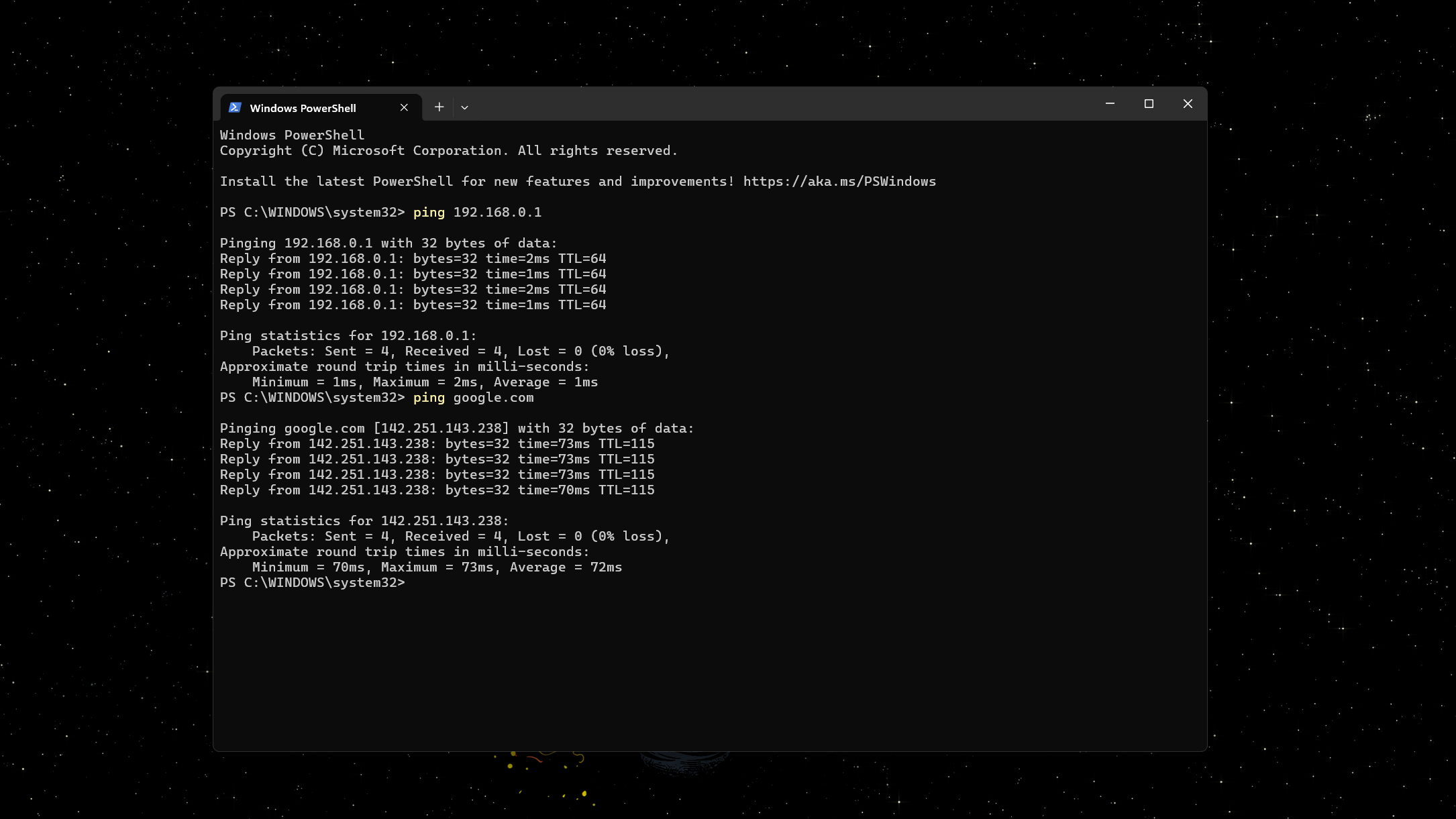Open the https://aka.ms/PSWindows link

(x=839, y=181)
